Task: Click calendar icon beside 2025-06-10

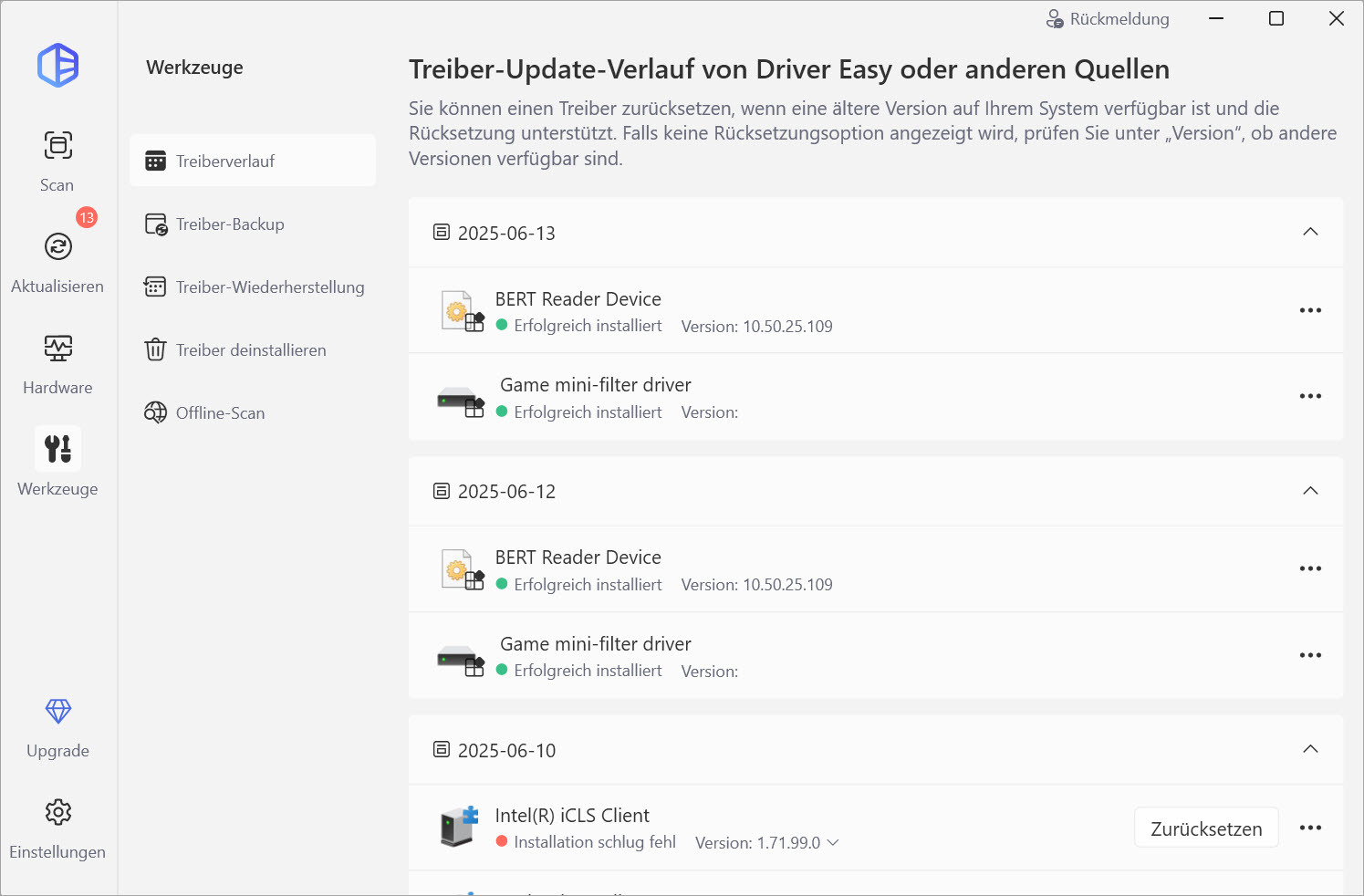Action: [442, 749]
